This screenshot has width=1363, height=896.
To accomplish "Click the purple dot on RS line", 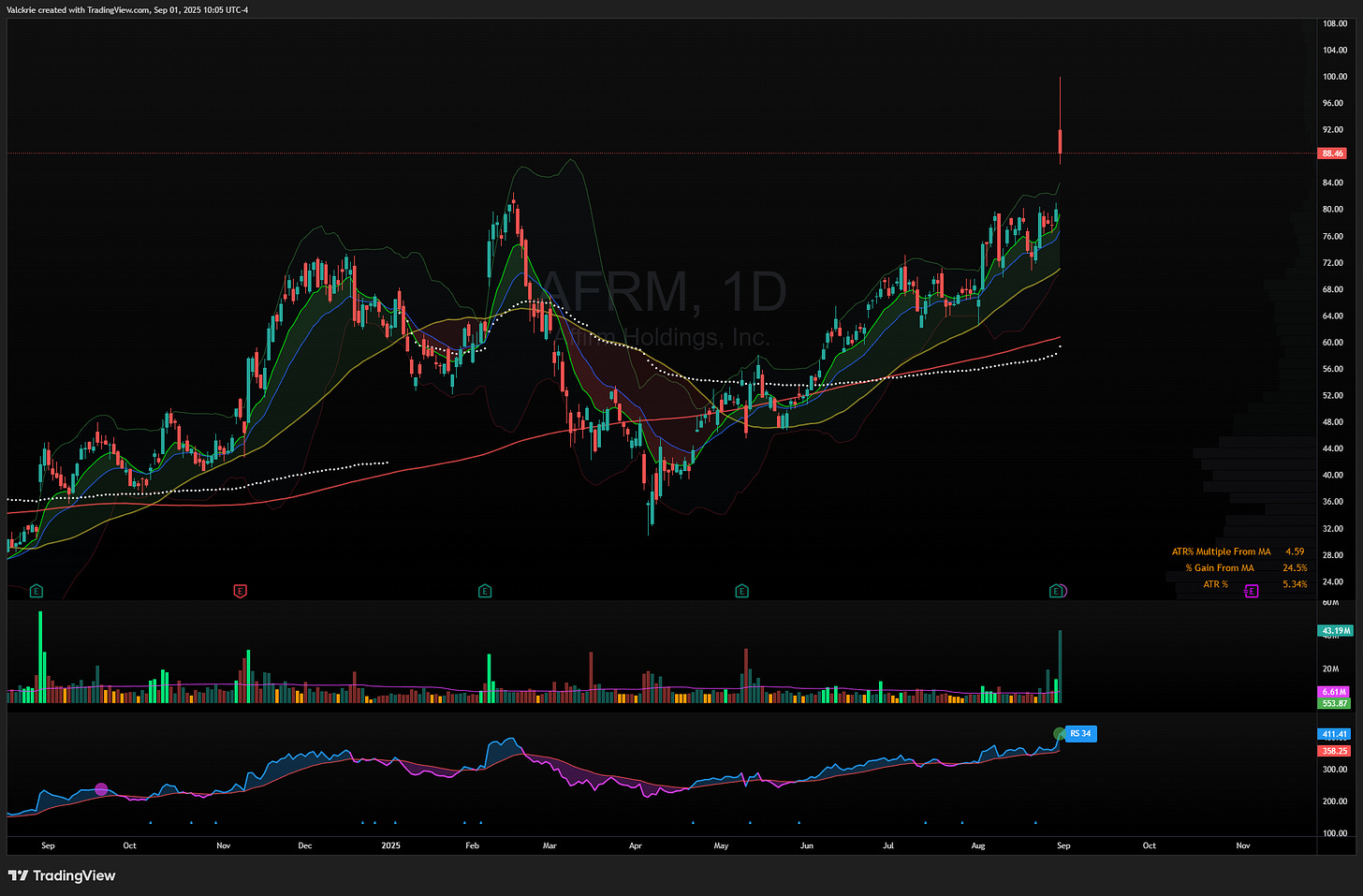I will (x=101, y=789).
